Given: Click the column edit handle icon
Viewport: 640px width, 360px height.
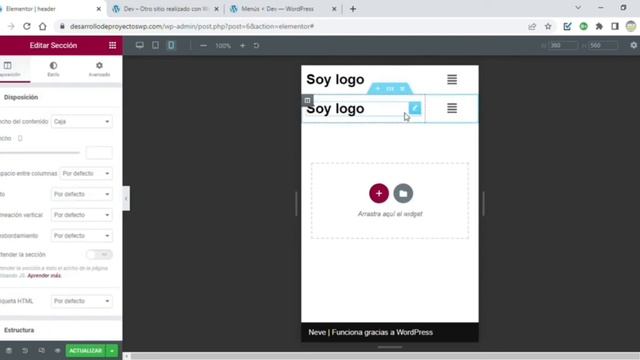Looking at the screenshot, I should [x=307, y=100].
